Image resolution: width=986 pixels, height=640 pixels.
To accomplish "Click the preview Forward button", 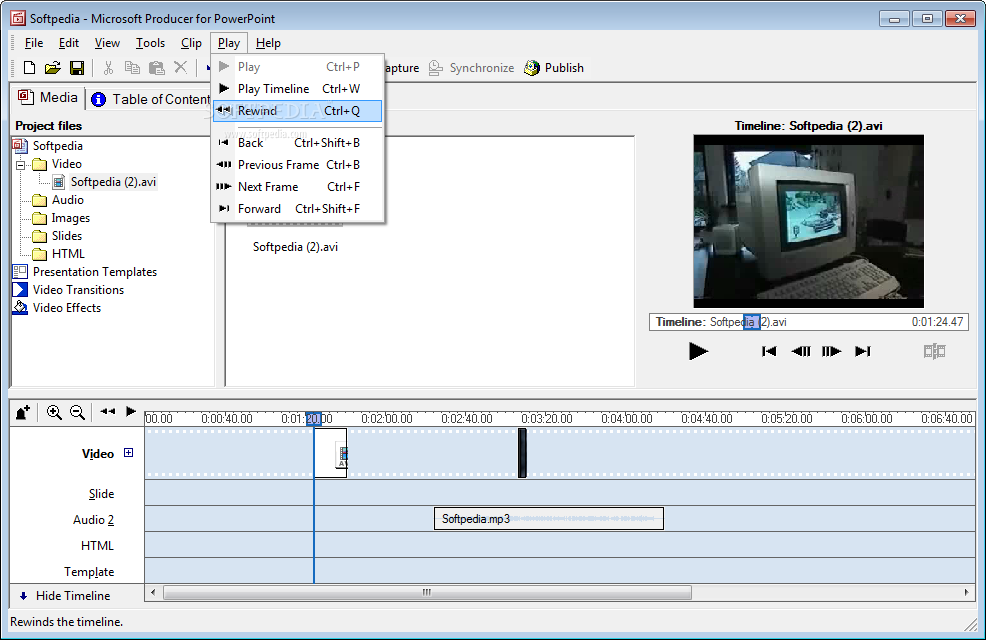I will click(863, 351).
